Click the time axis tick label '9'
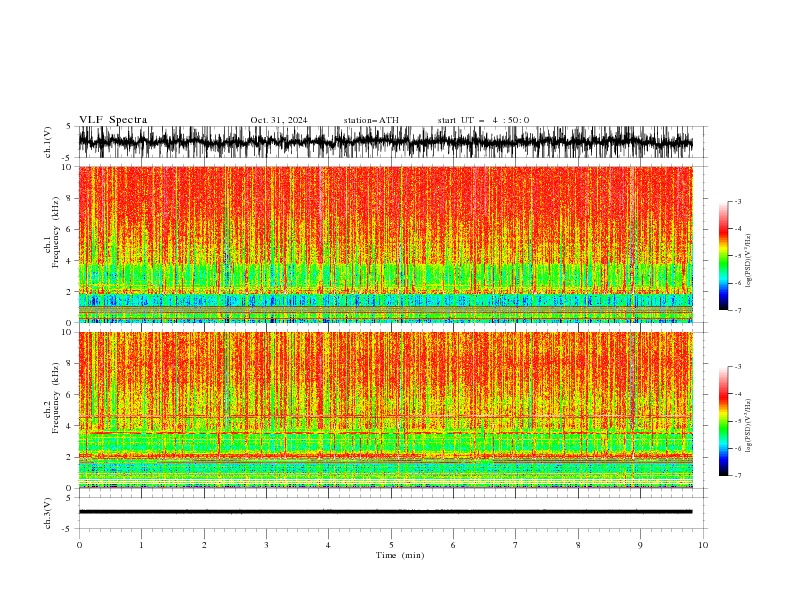792x612 pixels. [640, 545]
